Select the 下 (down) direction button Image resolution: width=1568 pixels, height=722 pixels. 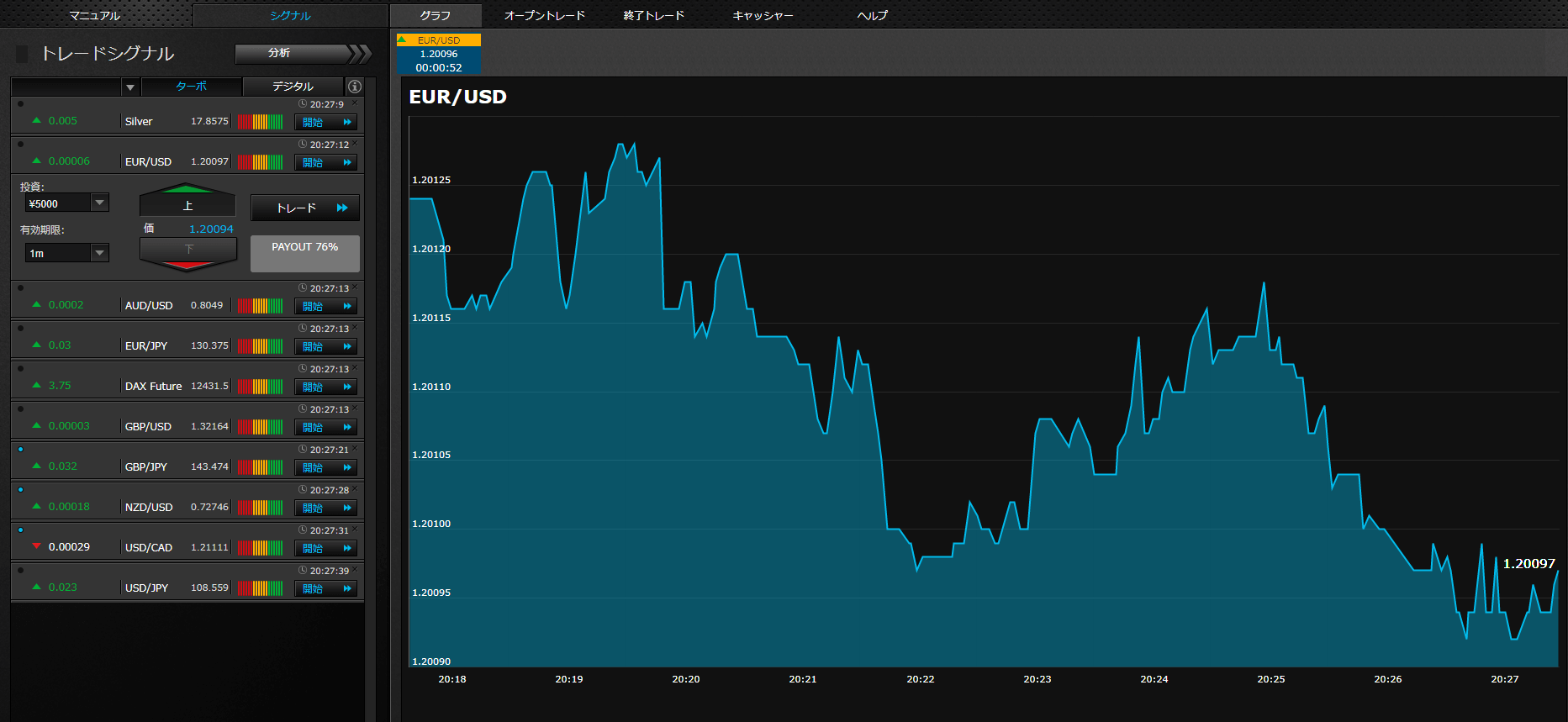(x=187, y=254)
